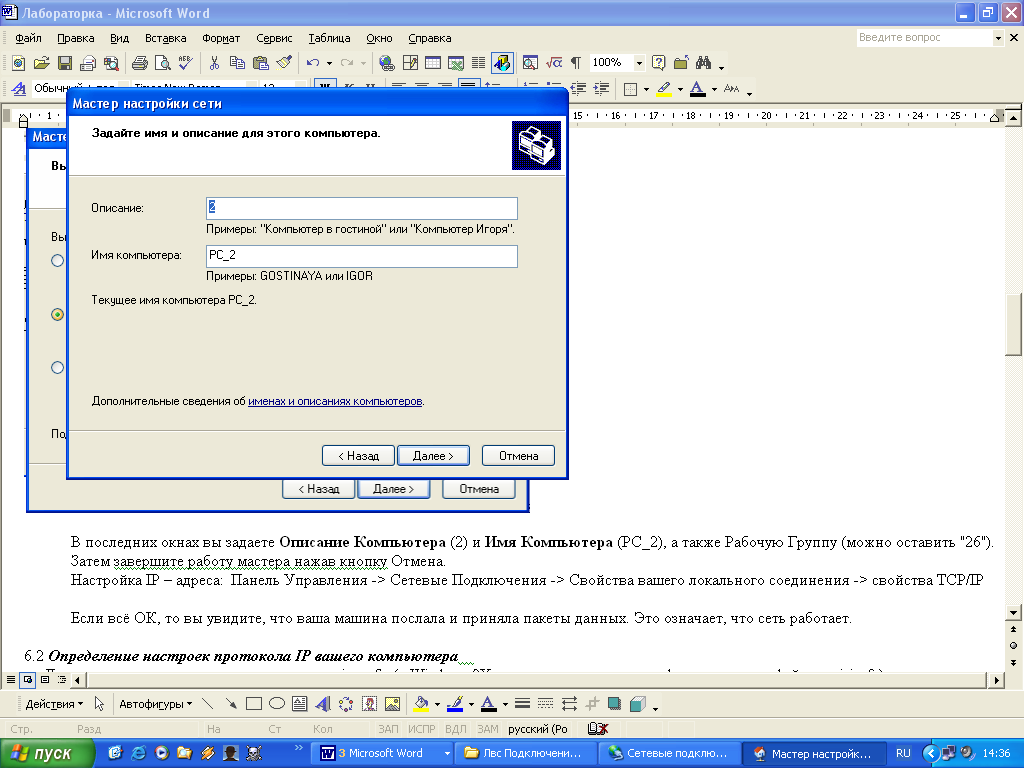
Task: Switch to Сетевые подклю taskbar window
Action: click(x=670, y=753)
